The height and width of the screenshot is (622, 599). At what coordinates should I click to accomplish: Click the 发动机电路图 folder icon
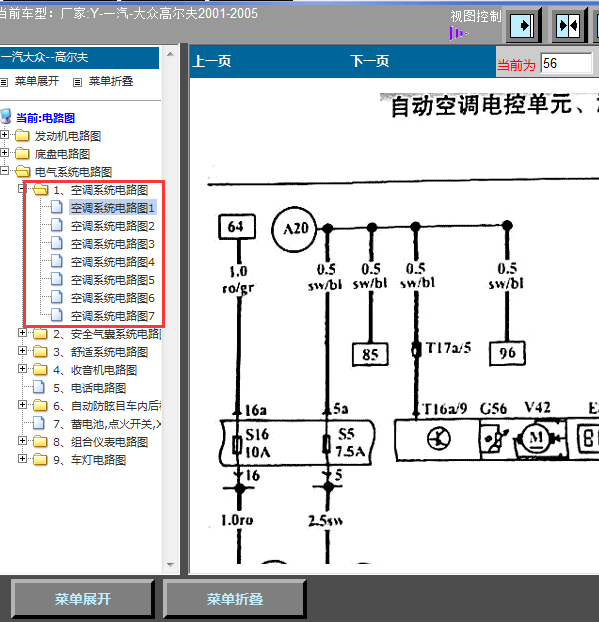pos(22,135)
